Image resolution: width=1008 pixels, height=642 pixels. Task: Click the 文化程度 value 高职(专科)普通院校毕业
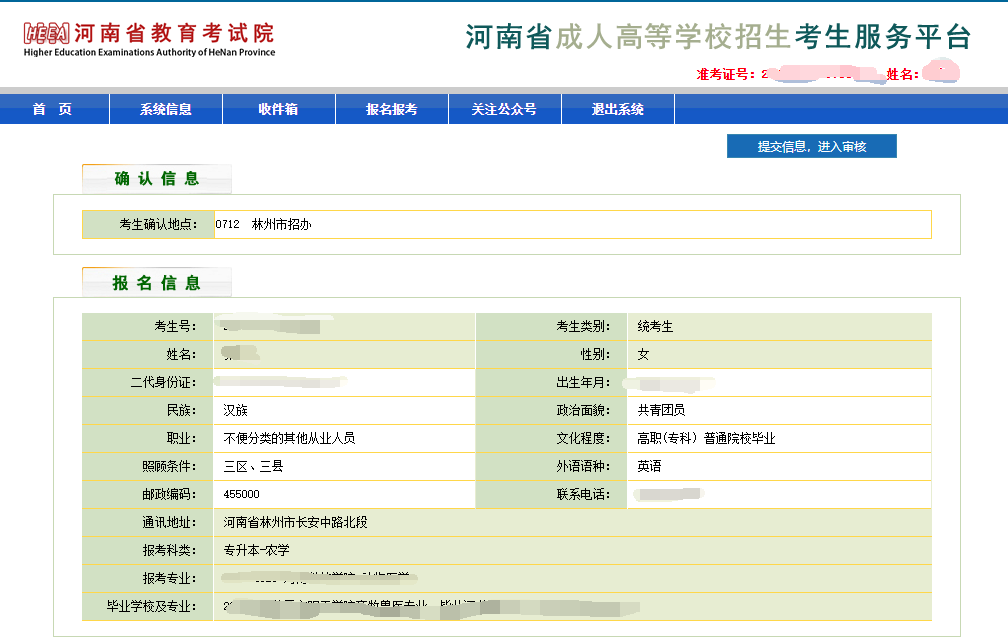[x=706, y=438]
